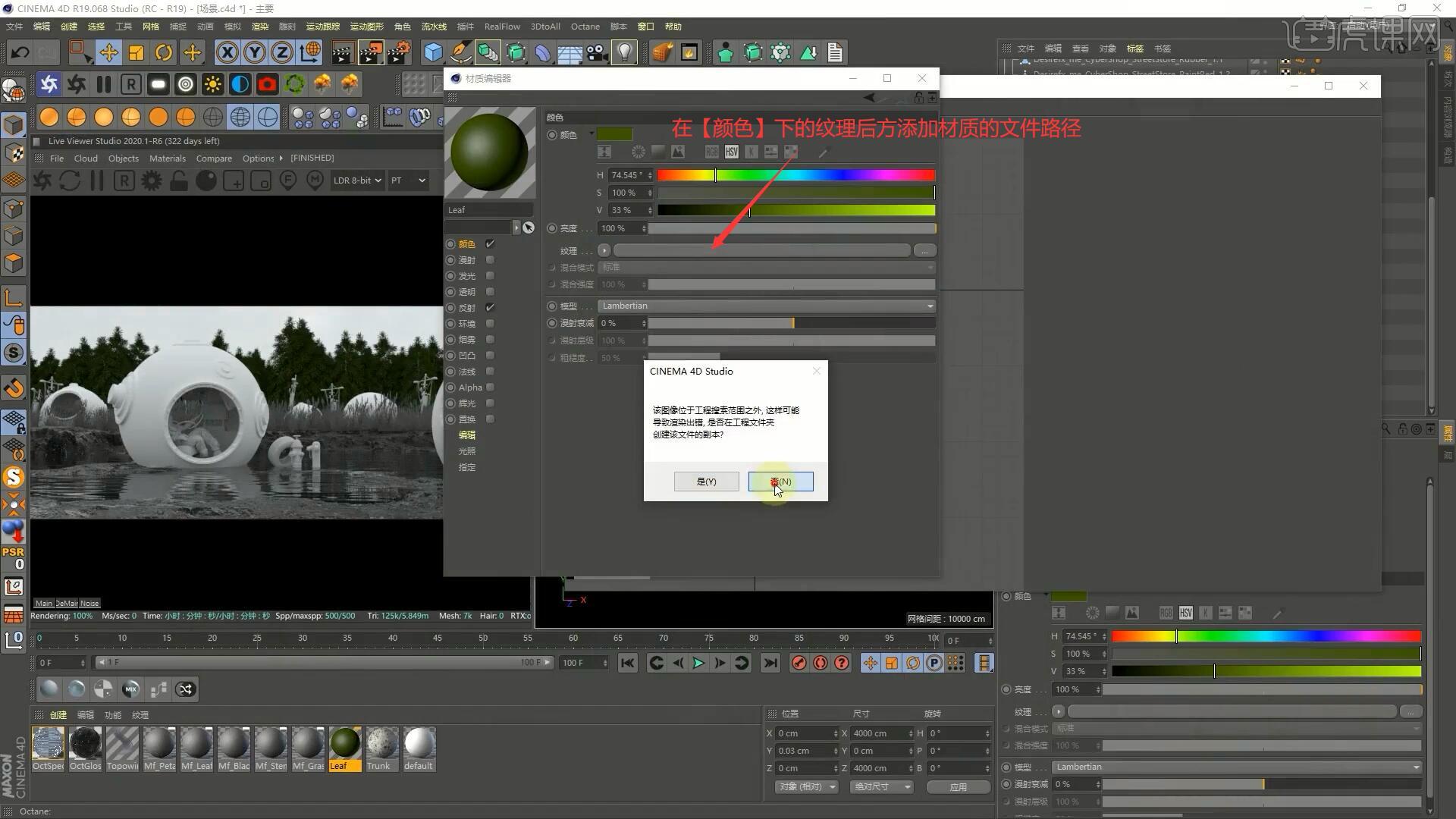Open the Lambertian model dropdown in material editor

tap(767, 306)
